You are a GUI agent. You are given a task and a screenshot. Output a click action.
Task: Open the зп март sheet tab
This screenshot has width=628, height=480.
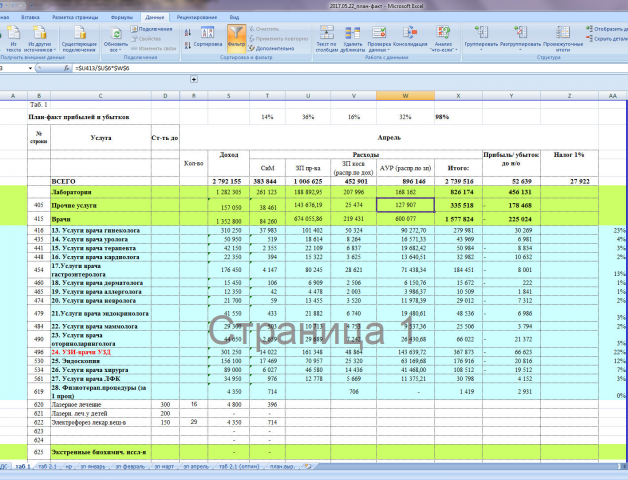click(164, 467)
